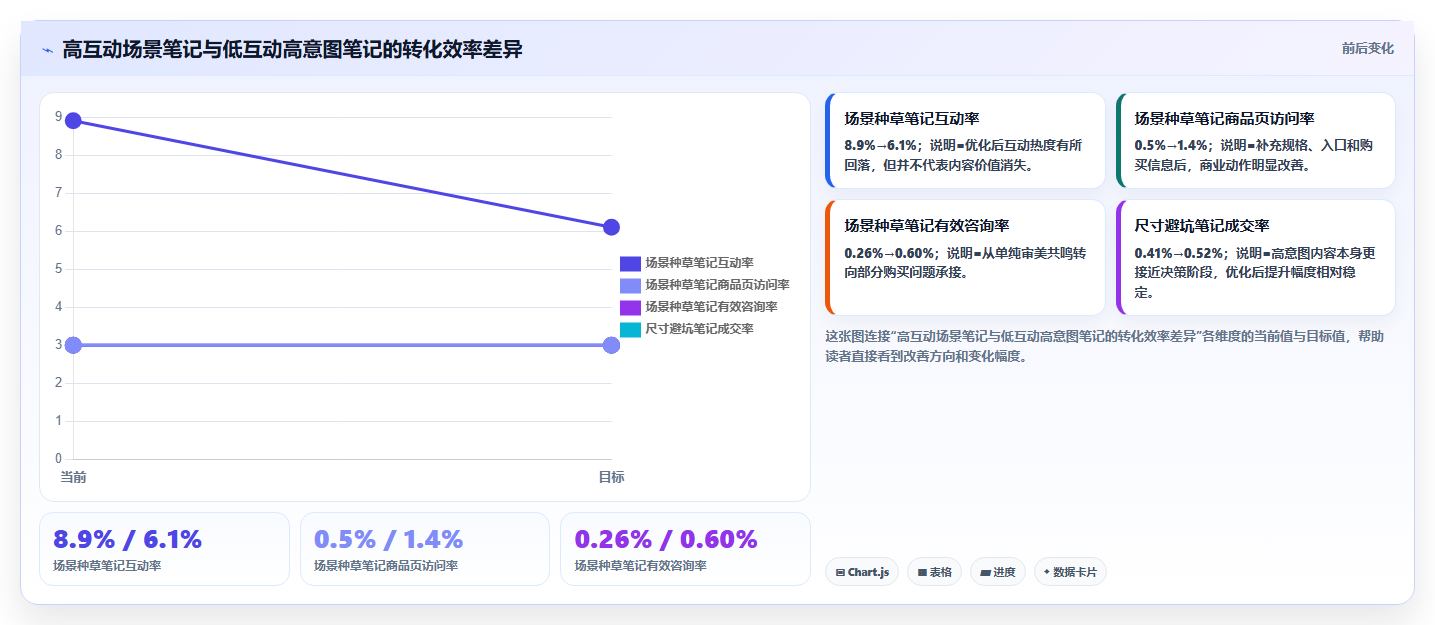The height and width of the screenshot is (625, 1435).
Task: Select the light purple point at 当前 value 3
Action: [73, 345]
